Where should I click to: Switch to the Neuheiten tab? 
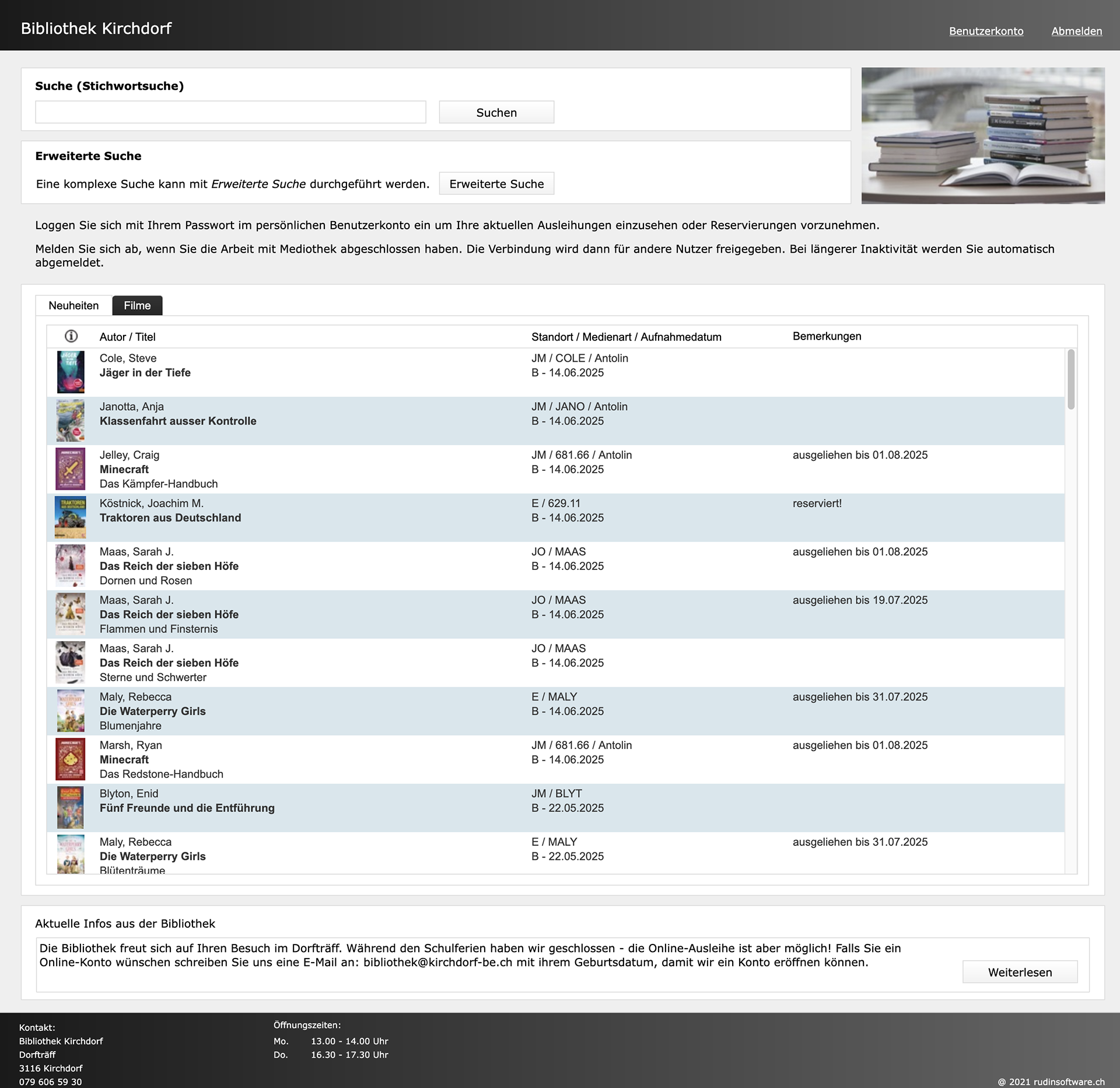pos(73,305)
